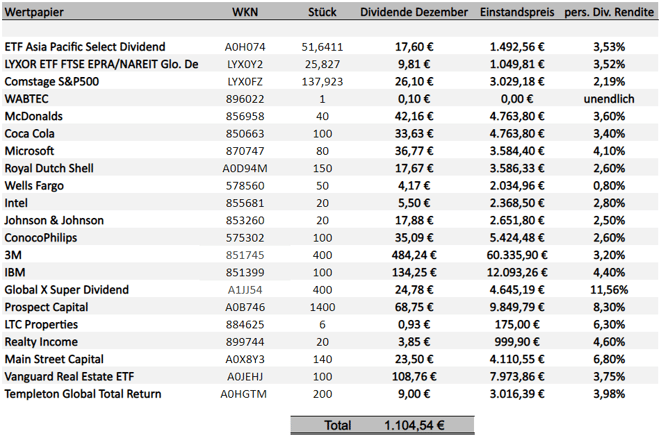Click the dividend value 134,25 €
Image resolution: width=661 pixels, height=438 pixels.
point(414,272)
